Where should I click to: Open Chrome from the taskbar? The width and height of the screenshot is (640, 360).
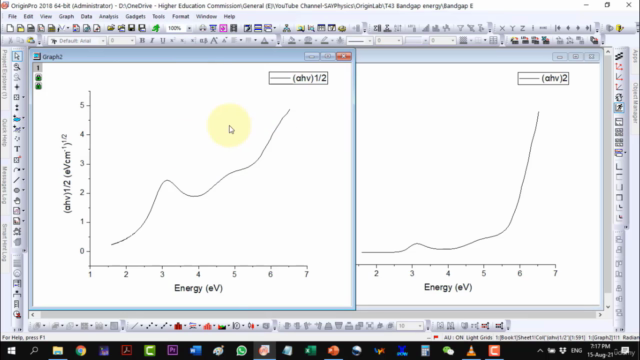pos(81,351)
